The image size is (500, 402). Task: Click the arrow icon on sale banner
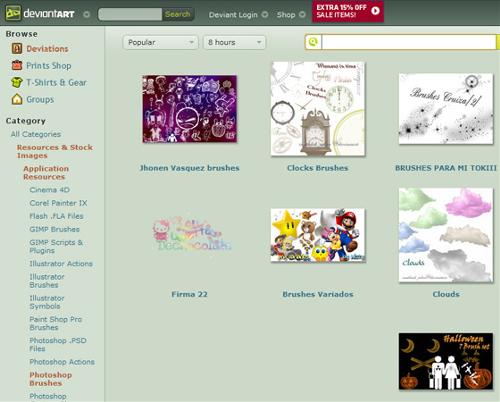click(x=375, y=11)
